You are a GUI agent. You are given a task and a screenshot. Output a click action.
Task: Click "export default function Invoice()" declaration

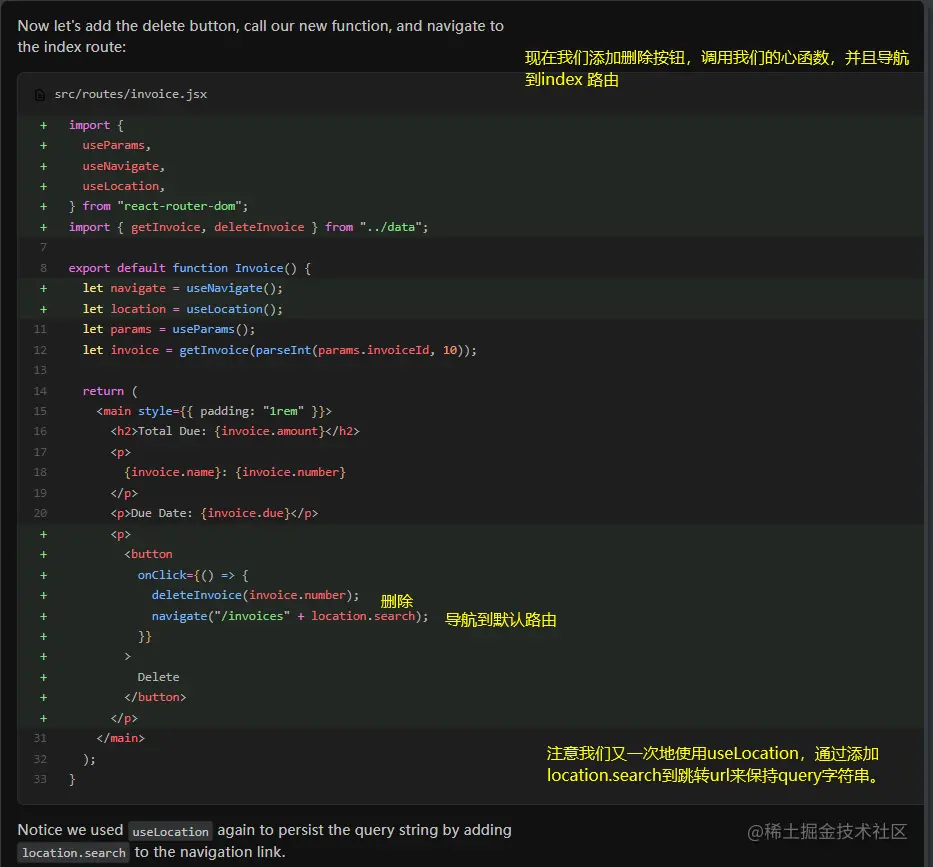tap(183, 268)
